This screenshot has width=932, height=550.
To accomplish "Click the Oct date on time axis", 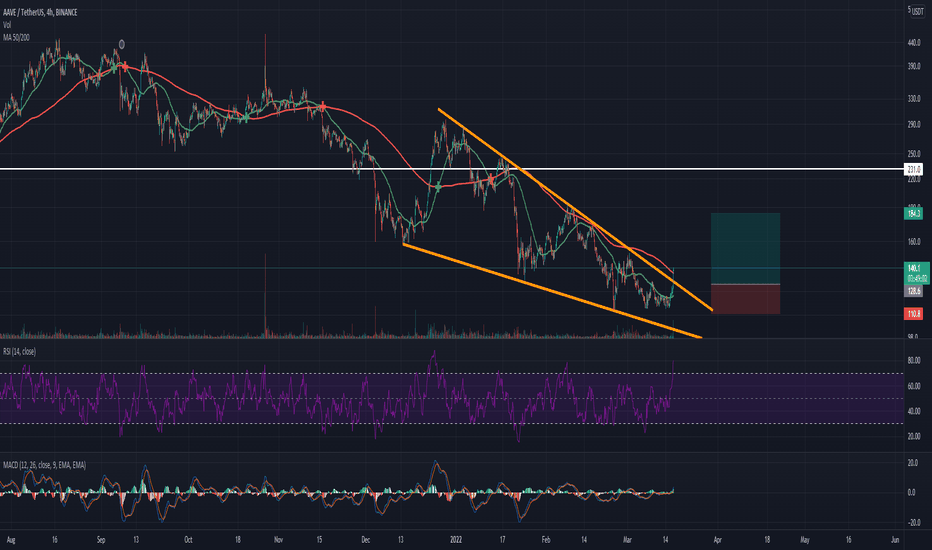I will pyautogui.click(x=188, y=540).
